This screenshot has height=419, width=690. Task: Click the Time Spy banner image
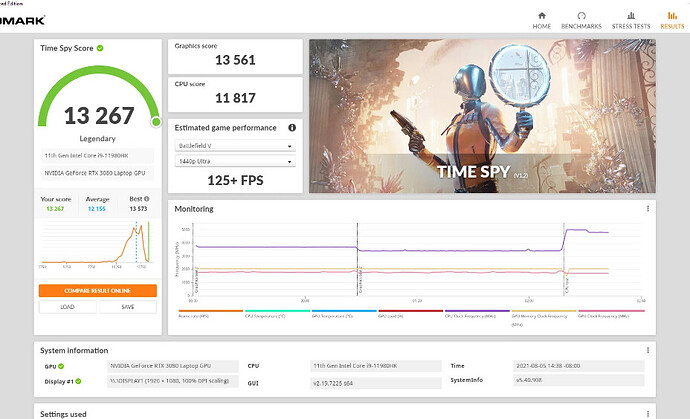point(482,116)
